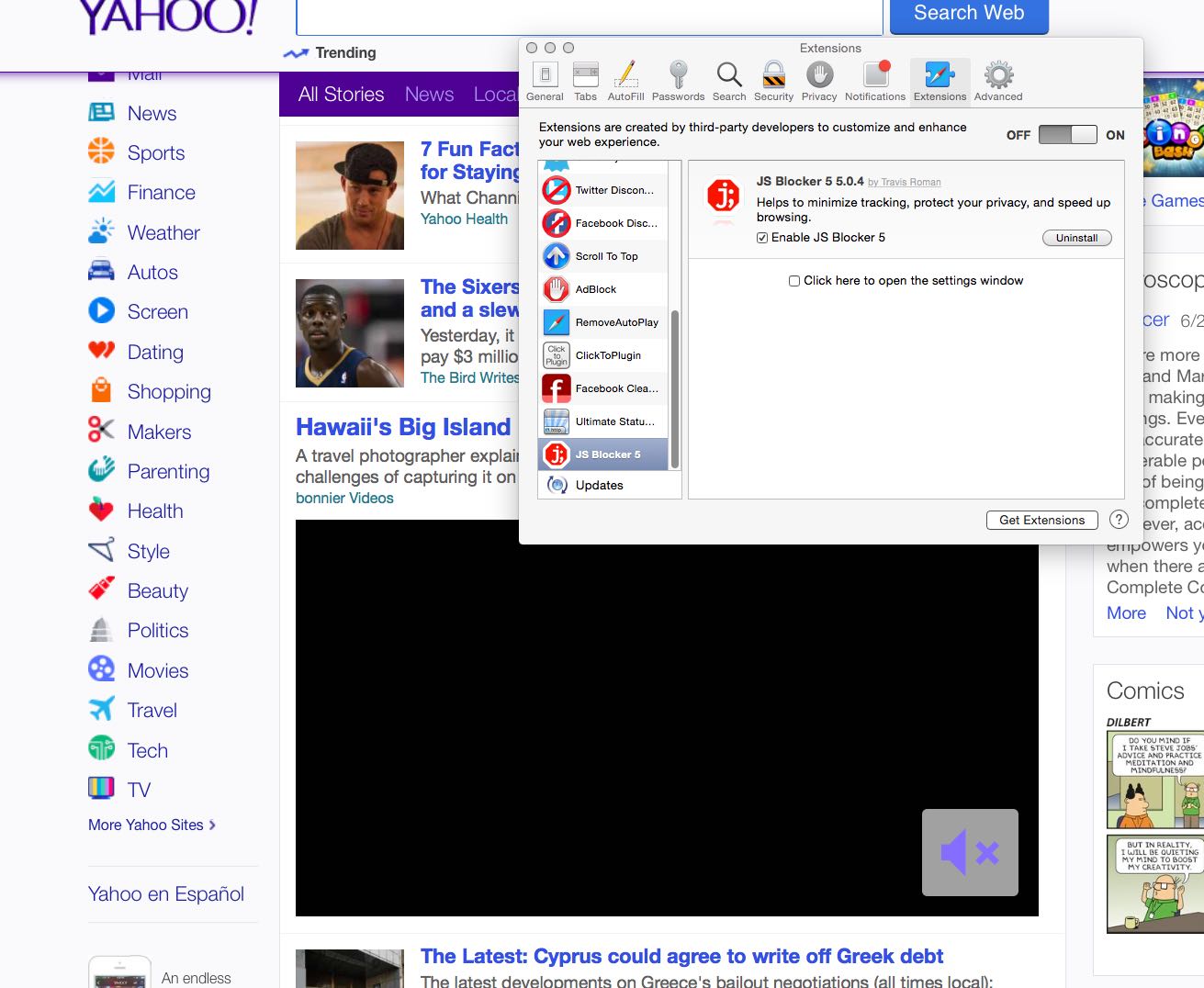Open Passwords preferences pane
This screenshot has height=988, width=1204.
click(x=678, y=81)
